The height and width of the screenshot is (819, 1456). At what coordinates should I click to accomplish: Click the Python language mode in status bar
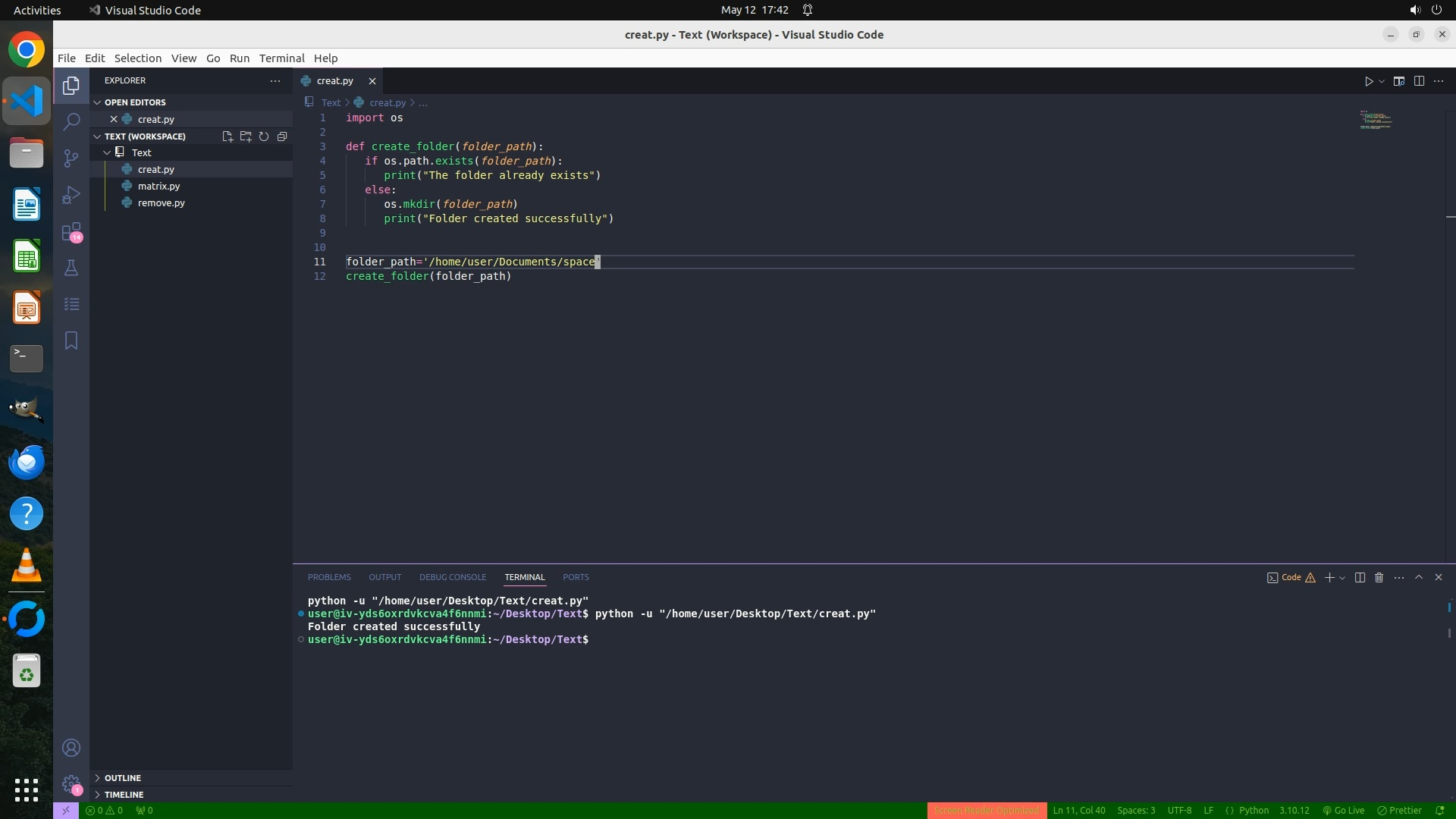(1254, 811)
